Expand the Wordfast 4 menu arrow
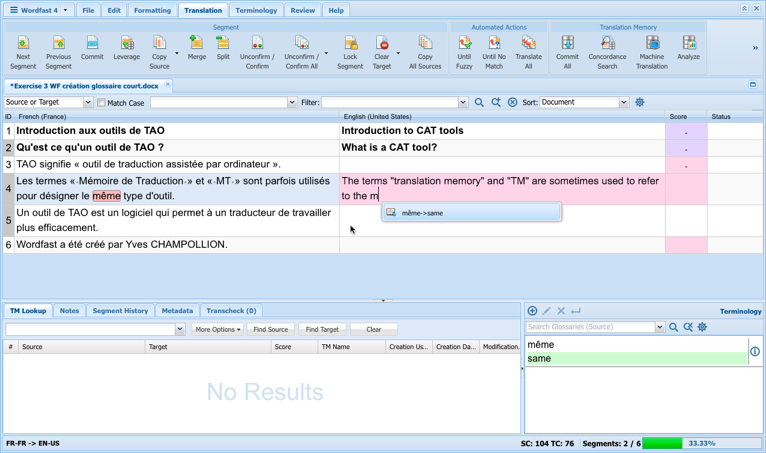The image size is (766, 453). coord(65,10)
